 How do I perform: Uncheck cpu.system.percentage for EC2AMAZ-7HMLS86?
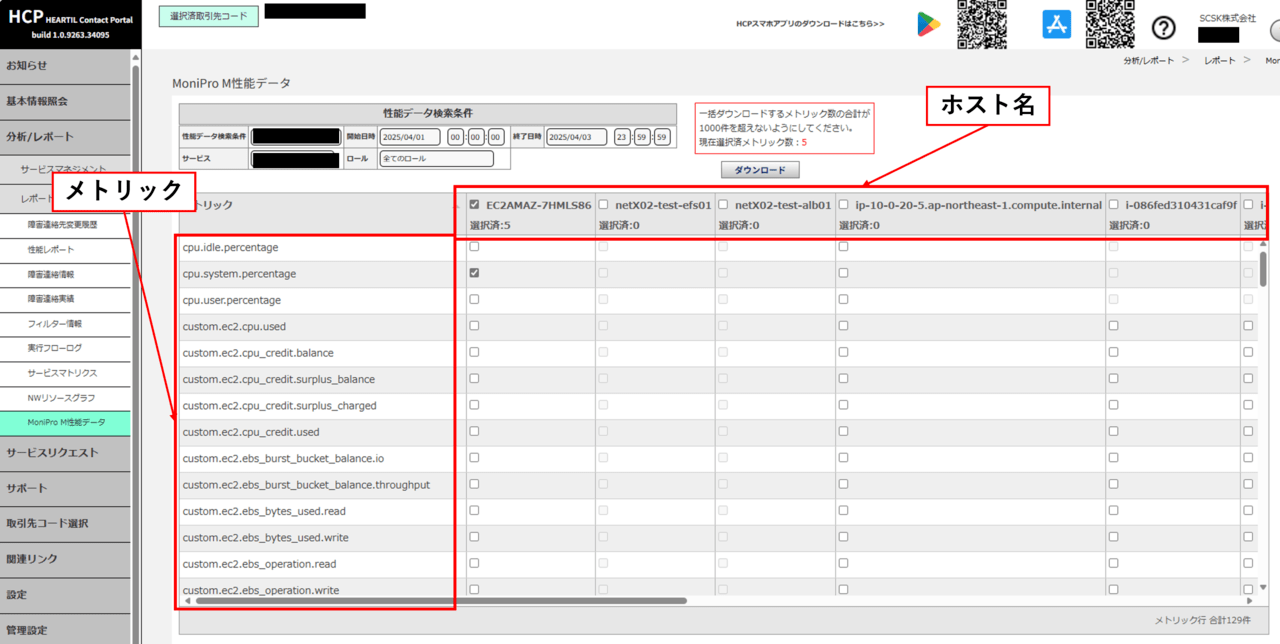475,273
